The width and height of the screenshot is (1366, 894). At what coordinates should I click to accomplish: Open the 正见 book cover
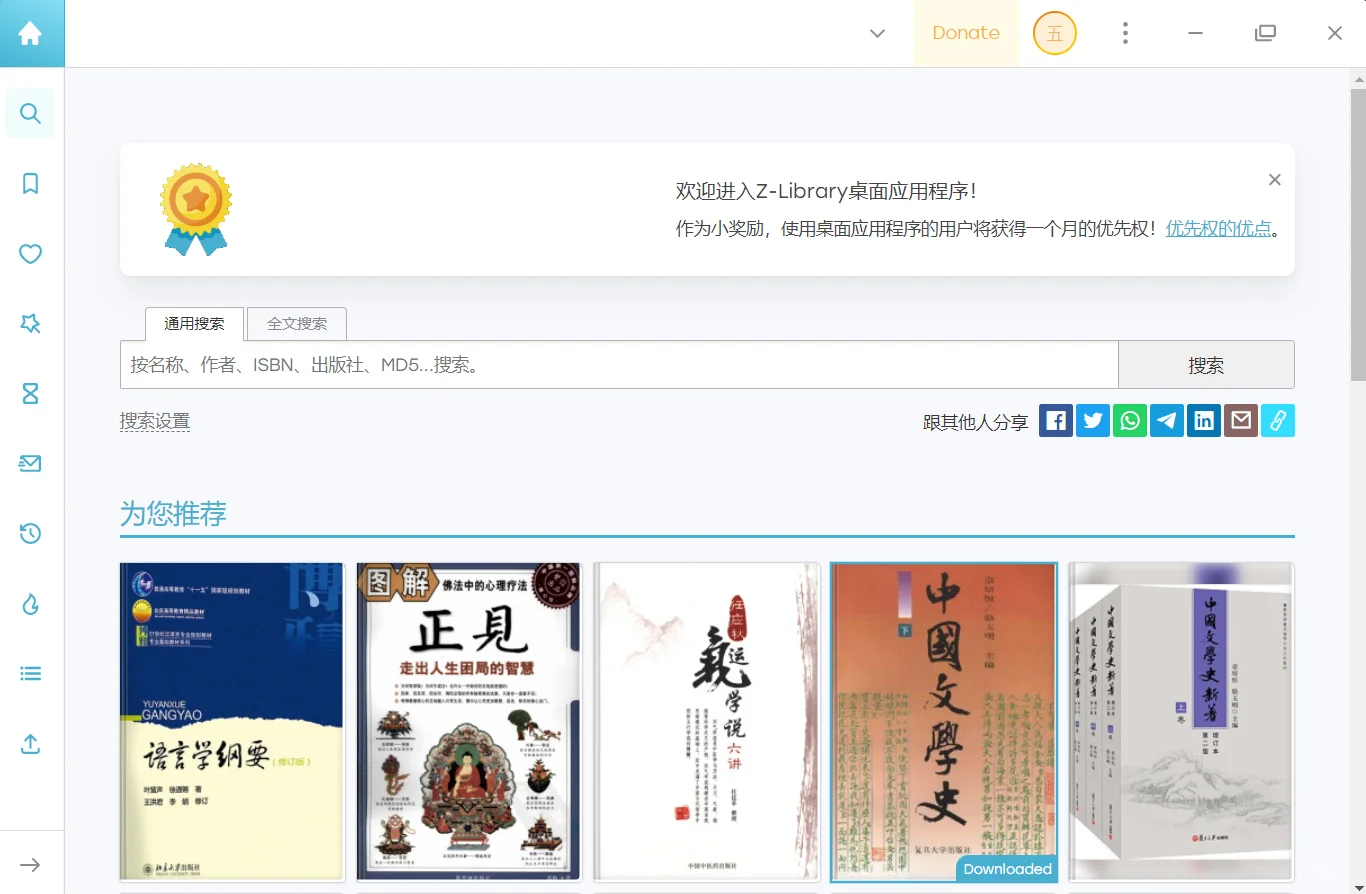(x=469, y=722)
